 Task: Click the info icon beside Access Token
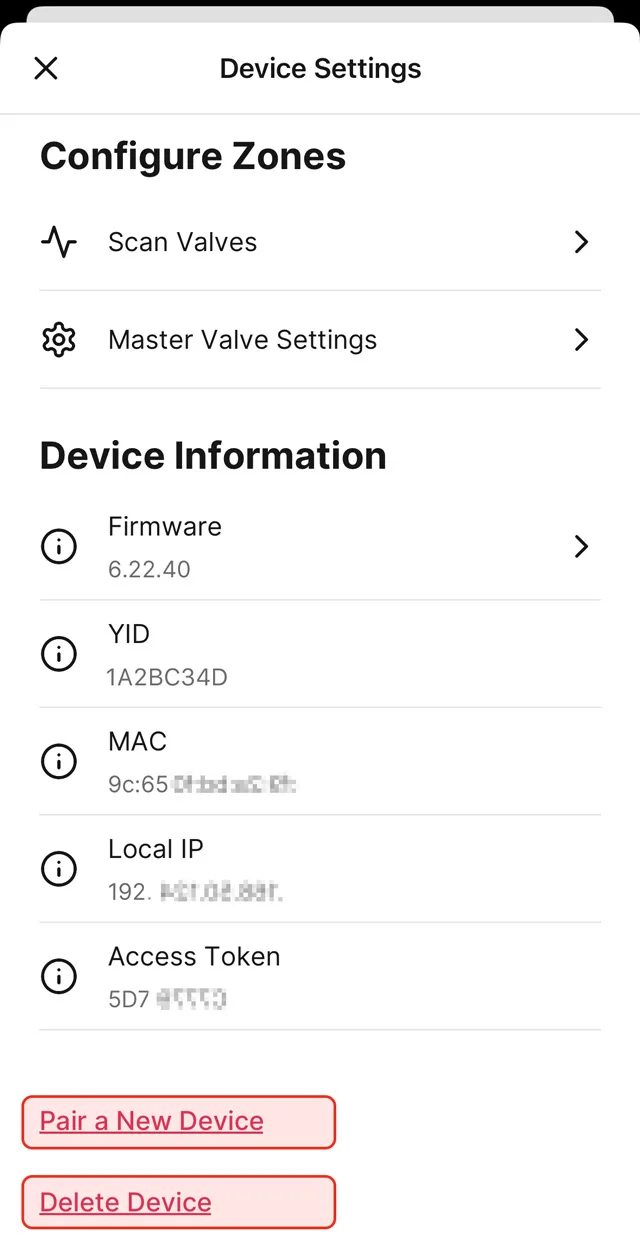click(x=58, y=976)
